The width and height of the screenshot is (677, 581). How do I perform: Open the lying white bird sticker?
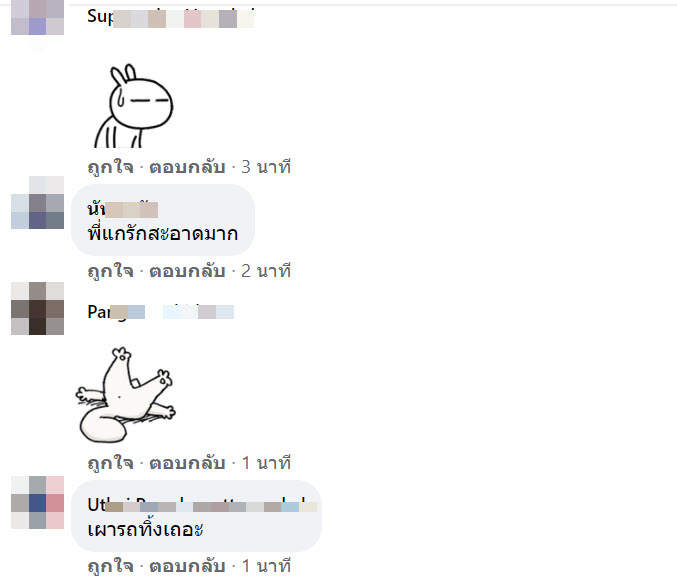[x=126, y=395]
